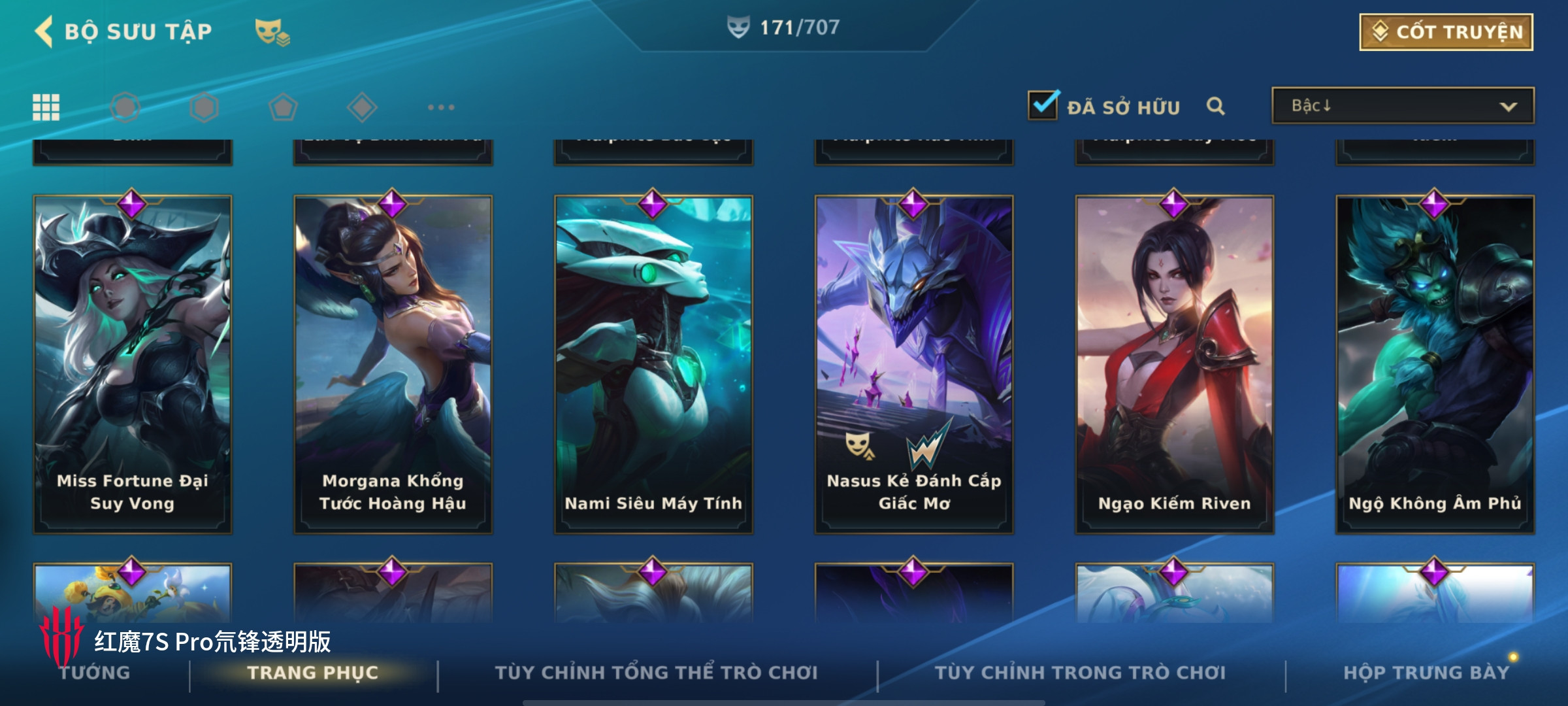This screenshot has height=706, width=1568.
Task: Click the Cốt Truyện button
Action: tap(1446, 32)
